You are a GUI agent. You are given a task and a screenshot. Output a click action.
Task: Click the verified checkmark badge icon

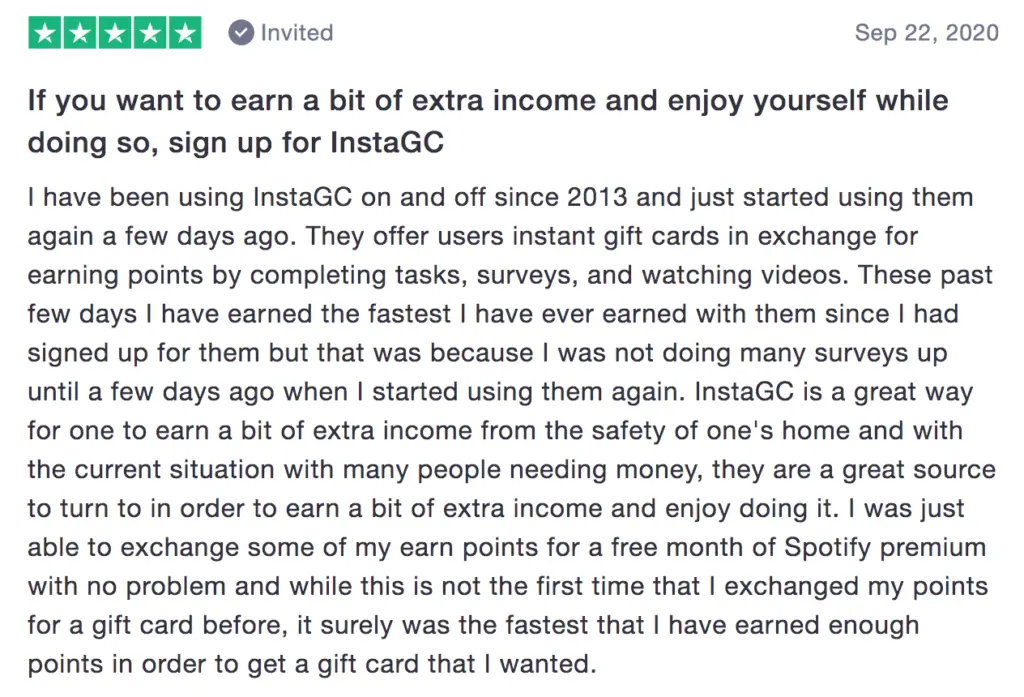(x=241, y=33)
